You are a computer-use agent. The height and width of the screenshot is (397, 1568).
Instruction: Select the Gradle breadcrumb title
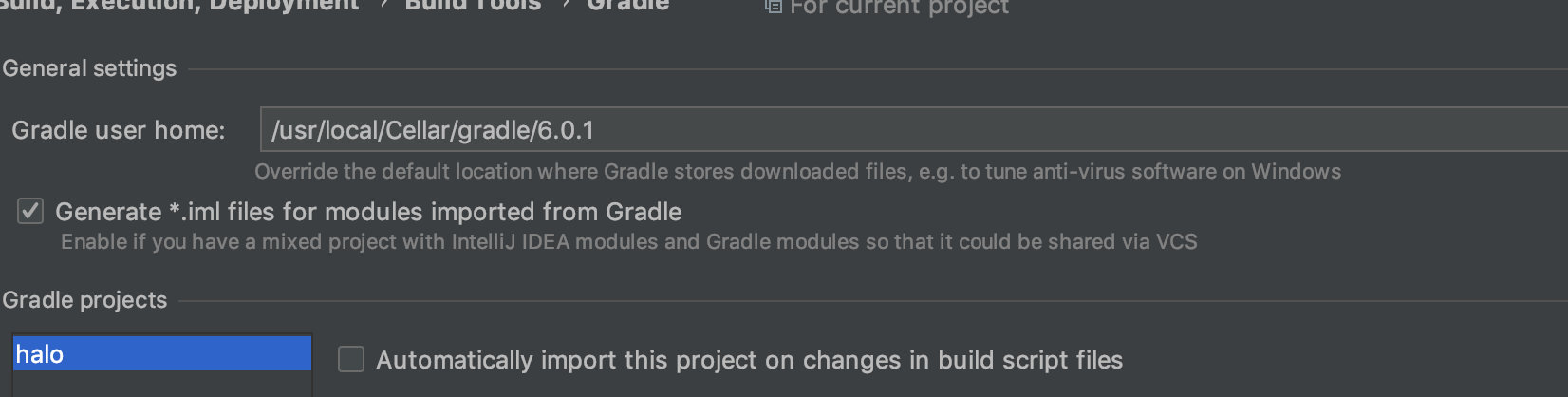627,6
